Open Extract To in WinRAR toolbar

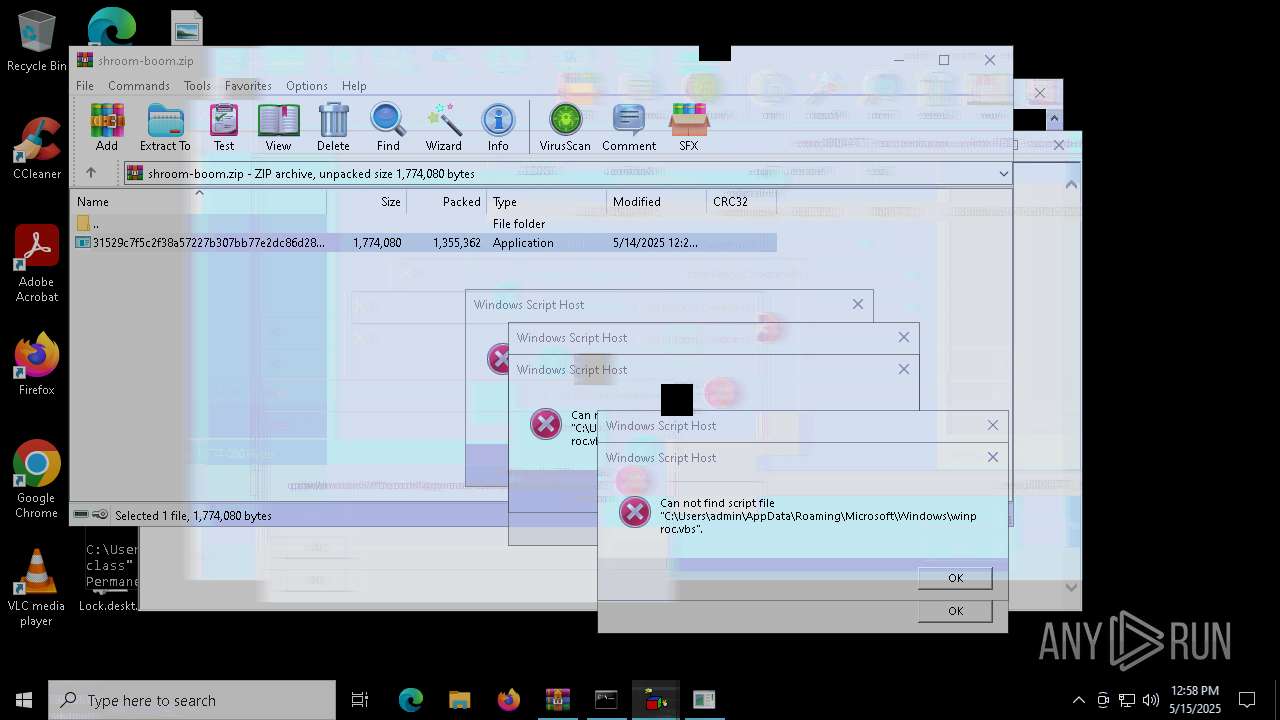pyautogui.click(x=165, y=127)
